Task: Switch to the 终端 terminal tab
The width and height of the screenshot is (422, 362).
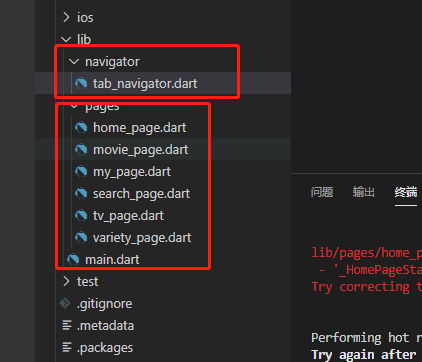Action: (x=406, y=192)
